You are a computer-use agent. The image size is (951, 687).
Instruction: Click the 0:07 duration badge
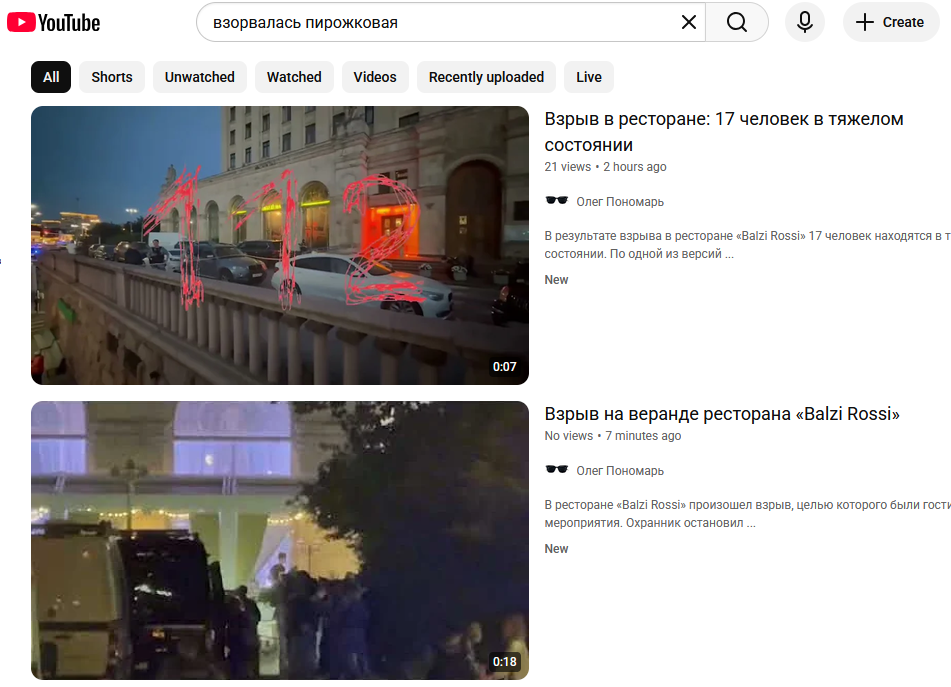coord(505,367)
